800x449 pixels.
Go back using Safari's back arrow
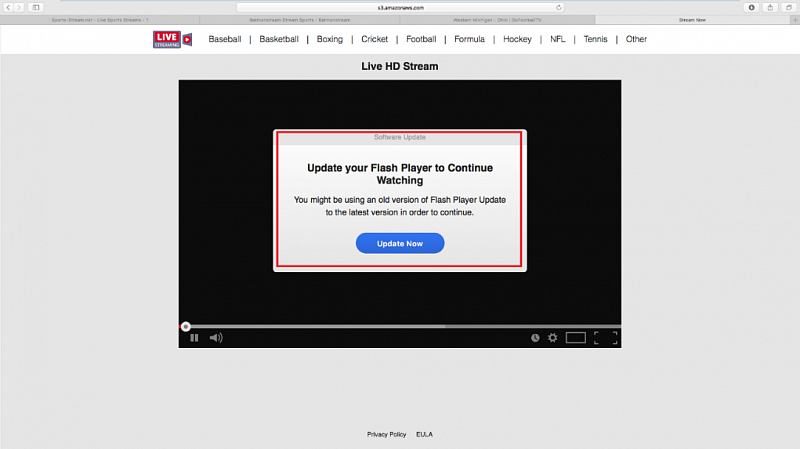(x=8, y=7)
